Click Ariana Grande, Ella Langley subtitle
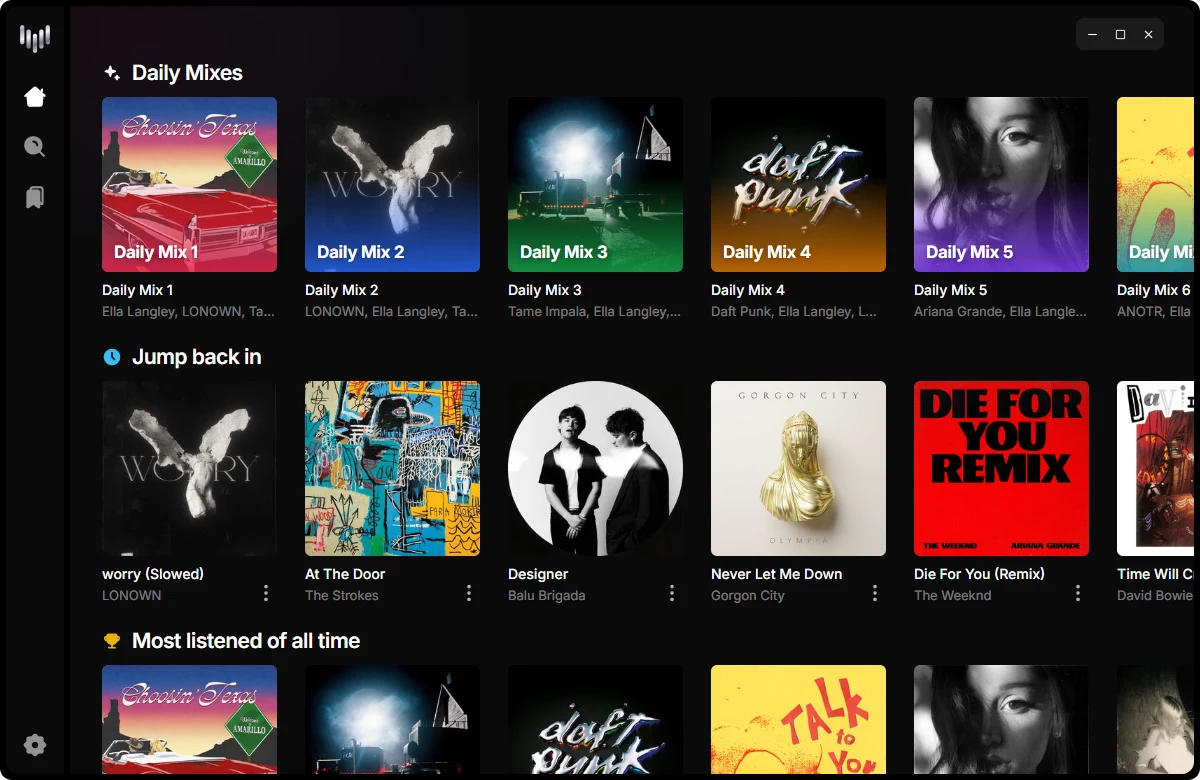The image size is (1200, 780). [1000, 312]
